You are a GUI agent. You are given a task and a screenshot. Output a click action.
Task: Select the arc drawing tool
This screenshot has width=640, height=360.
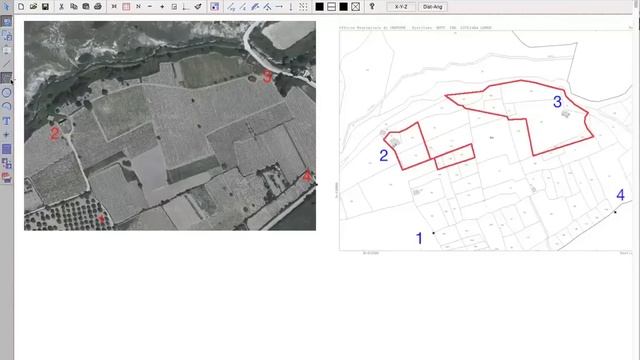click(x=6, y=106)
